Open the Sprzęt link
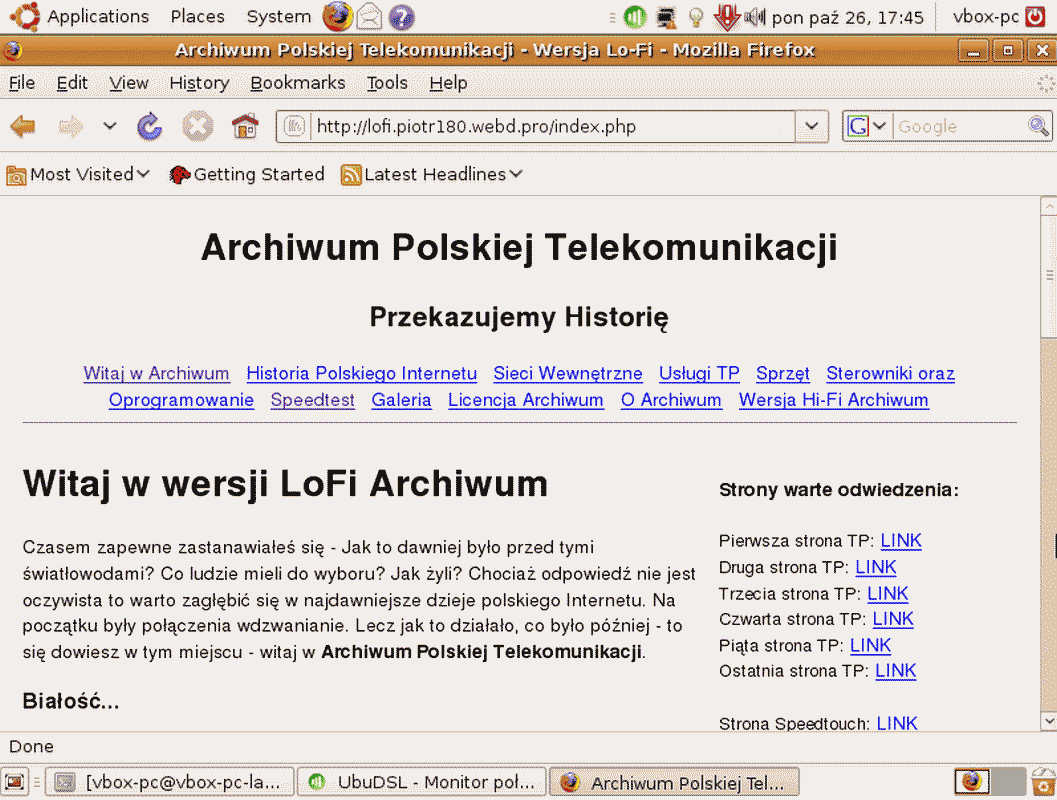Viewport: 1057px width, 800px height. pyautogui.click(x=783, y=373)
